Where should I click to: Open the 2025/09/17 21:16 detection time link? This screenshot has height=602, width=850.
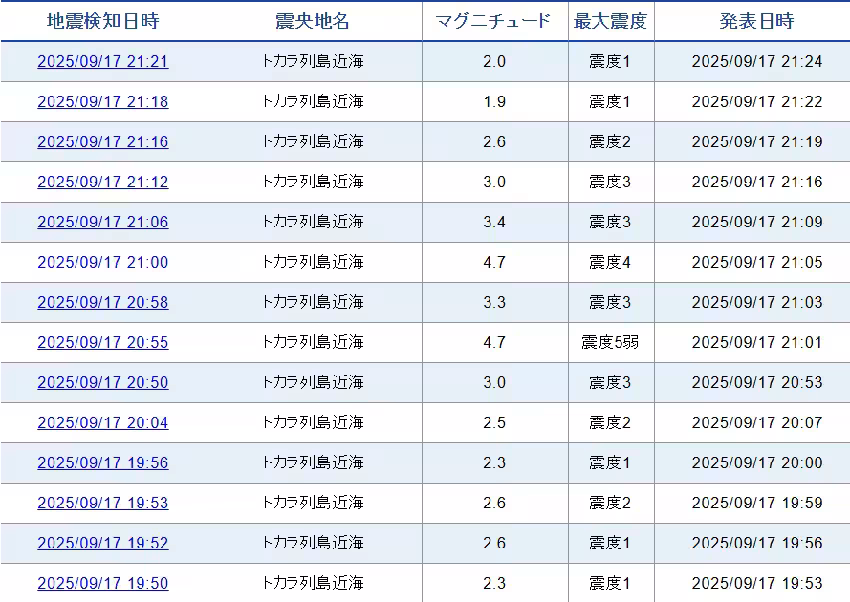[102, 142]
